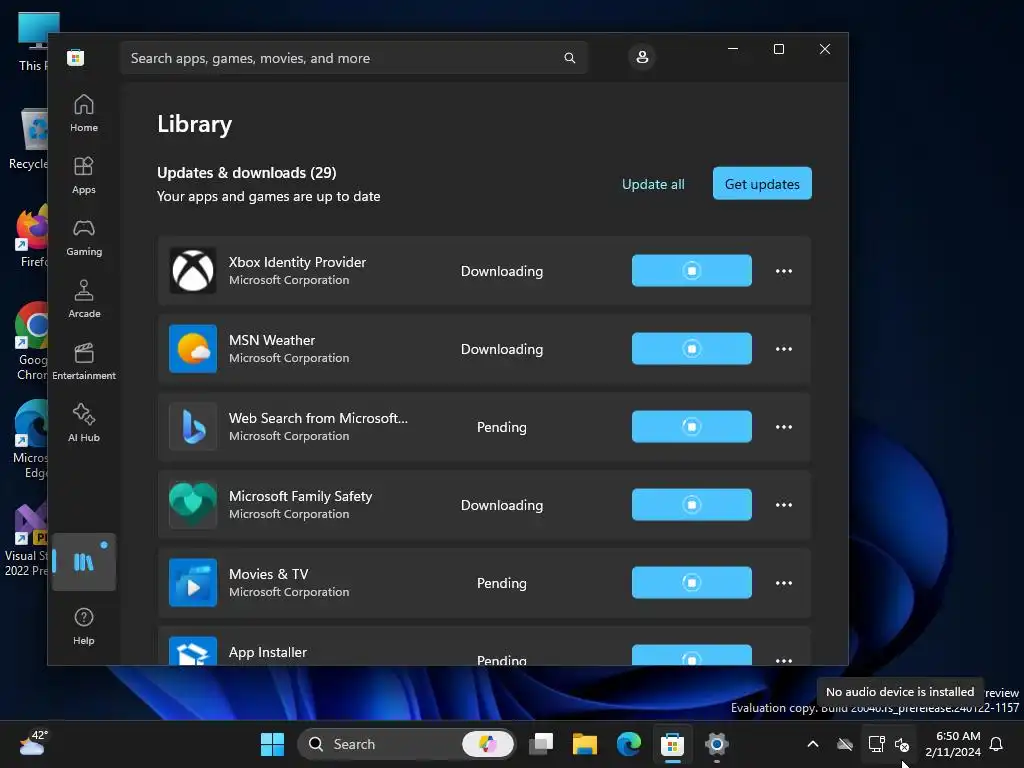Click the muted audio tray icon
1024x768 pixels.
coord(902,744)
